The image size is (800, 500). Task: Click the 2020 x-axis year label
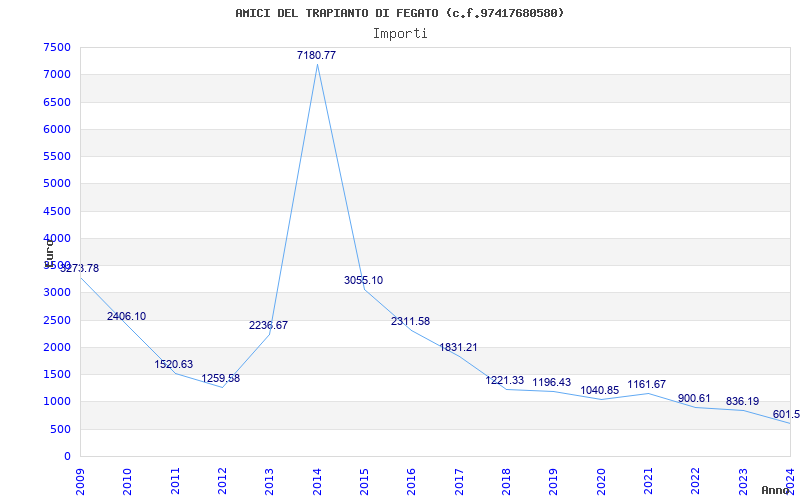[601, 482]
